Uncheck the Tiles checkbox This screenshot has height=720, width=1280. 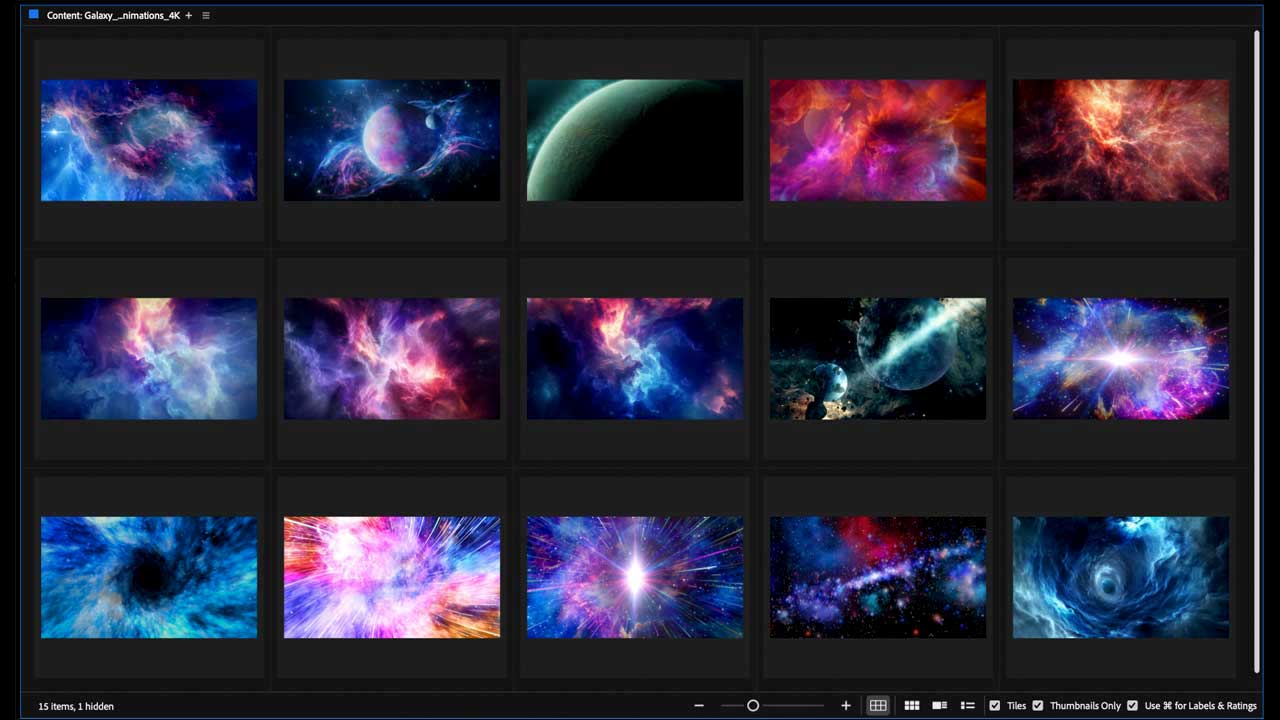click(994, 706)
